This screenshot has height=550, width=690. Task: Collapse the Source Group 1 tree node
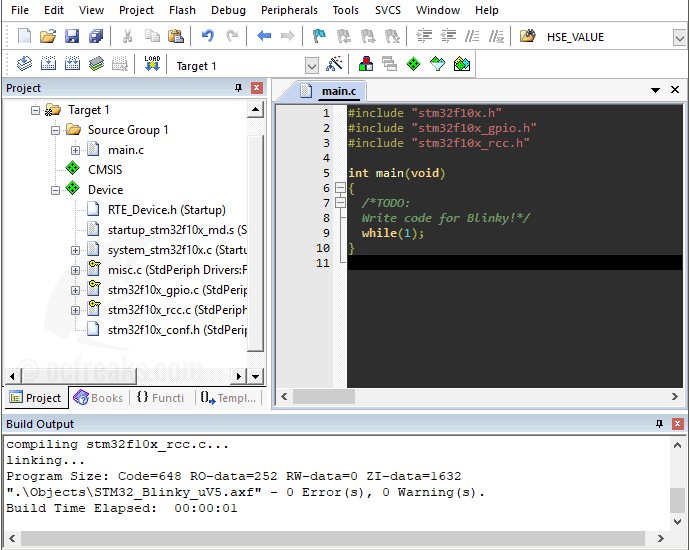pos(55,130)
